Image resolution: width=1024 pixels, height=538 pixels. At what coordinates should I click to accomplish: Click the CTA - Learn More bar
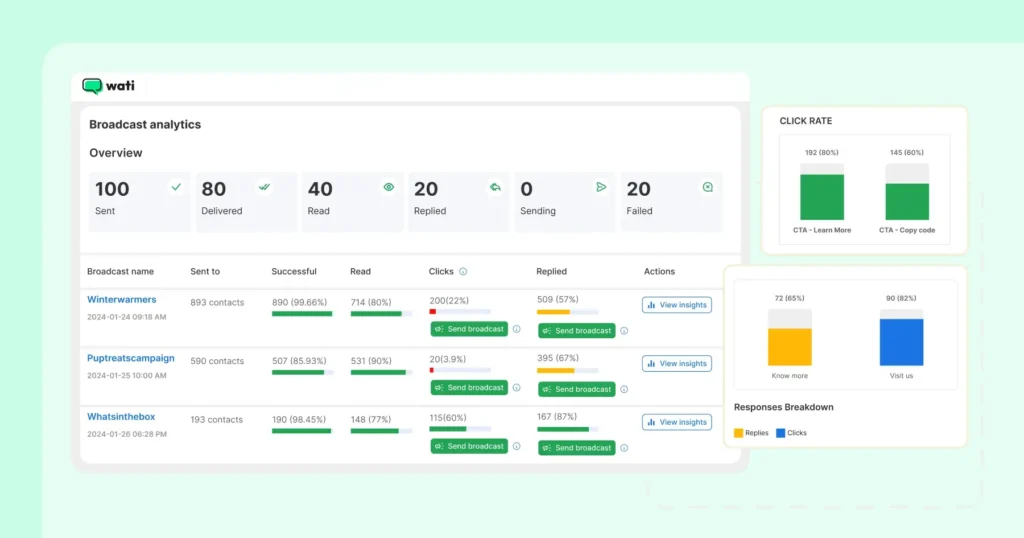(822, 197)
